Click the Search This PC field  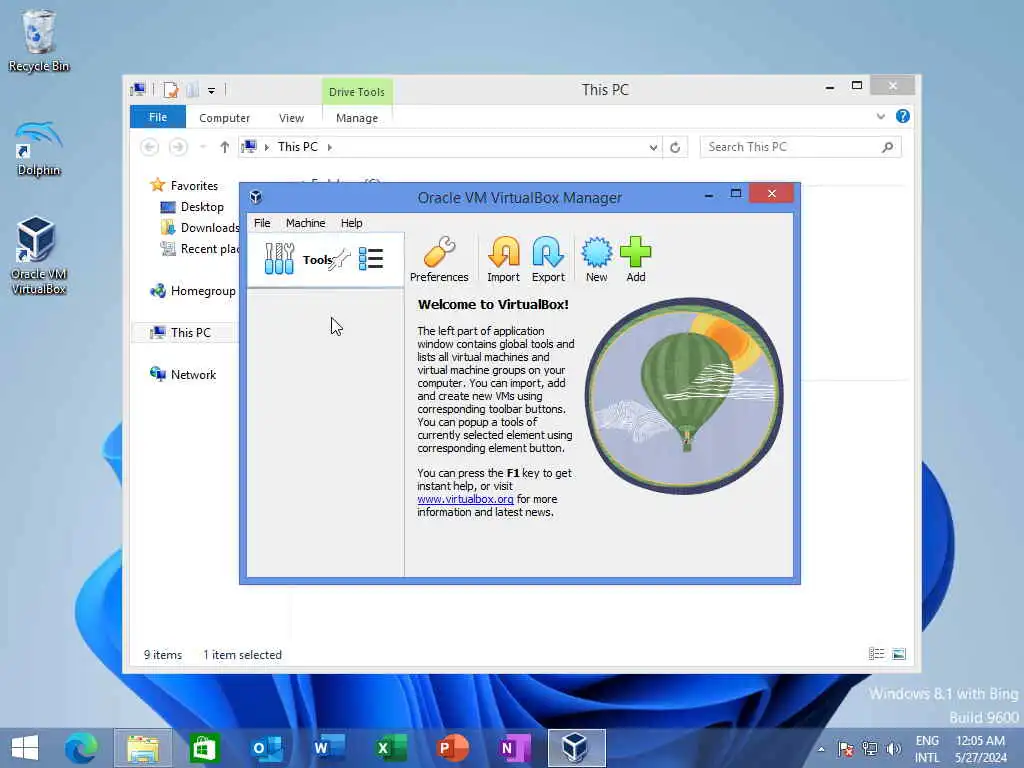pos(800,147)
